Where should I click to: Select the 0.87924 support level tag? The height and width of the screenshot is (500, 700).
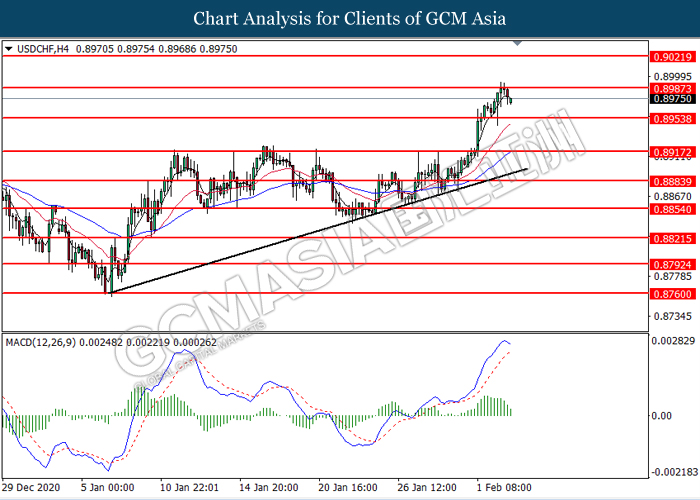point(670,265)
